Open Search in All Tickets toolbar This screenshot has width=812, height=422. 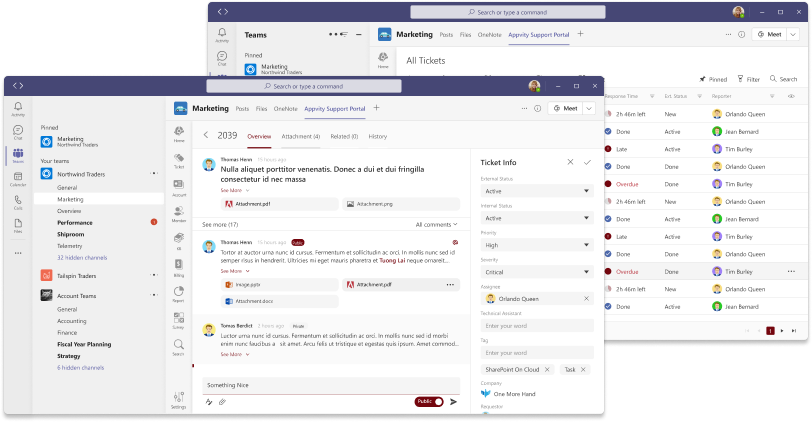click(x=784, y=79)
